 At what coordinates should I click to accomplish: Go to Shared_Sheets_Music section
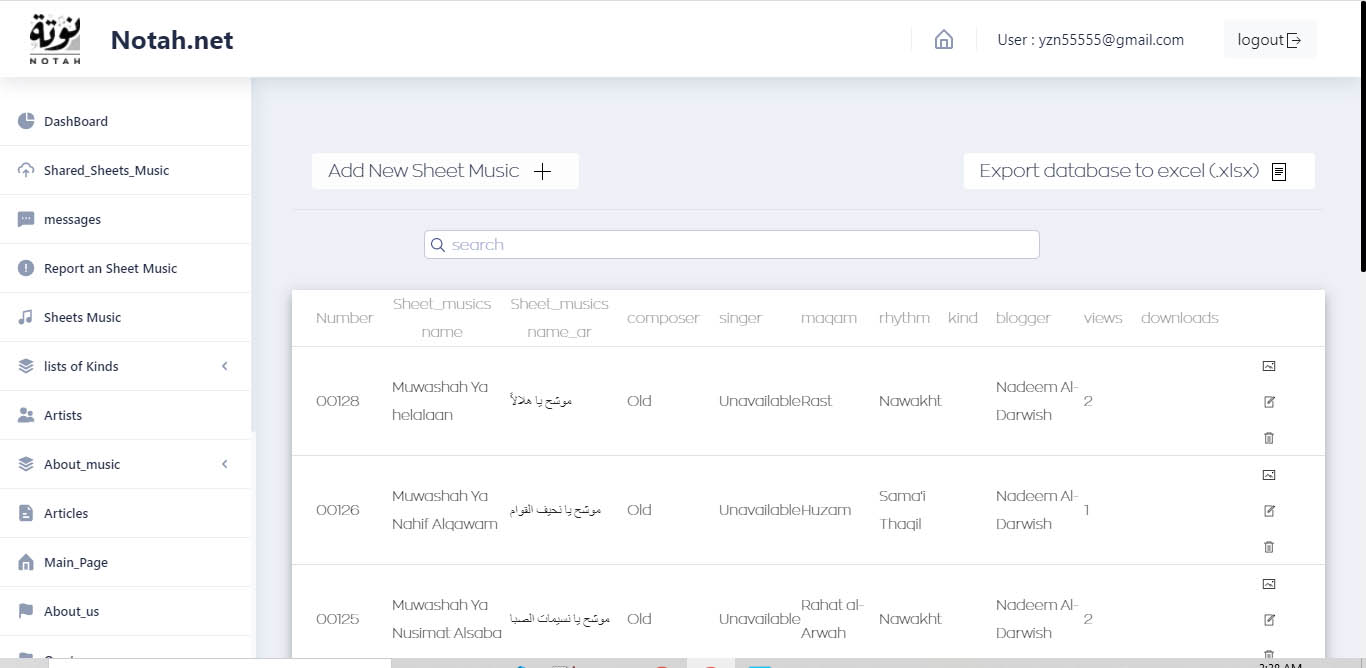106,171
